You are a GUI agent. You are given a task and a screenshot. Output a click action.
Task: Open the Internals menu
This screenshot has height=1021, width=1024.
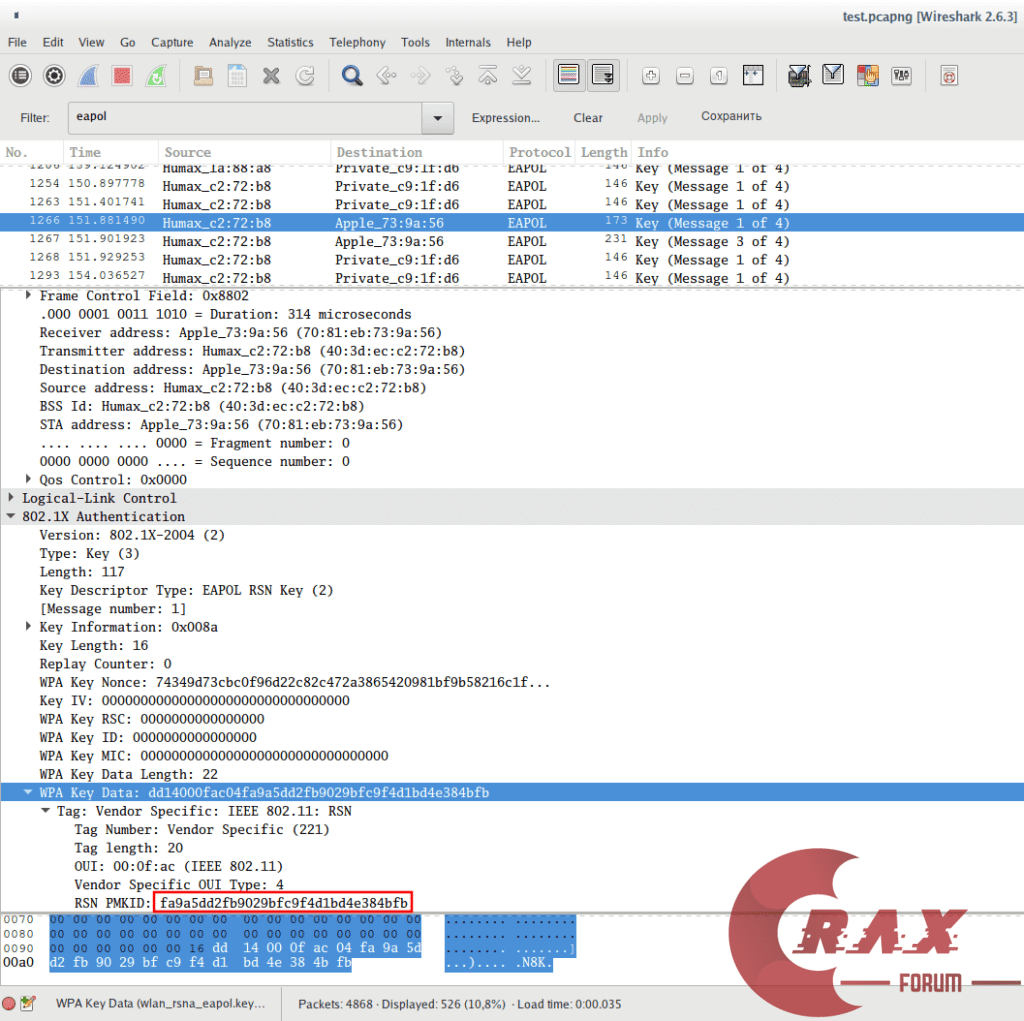click(x=468, y=42)
